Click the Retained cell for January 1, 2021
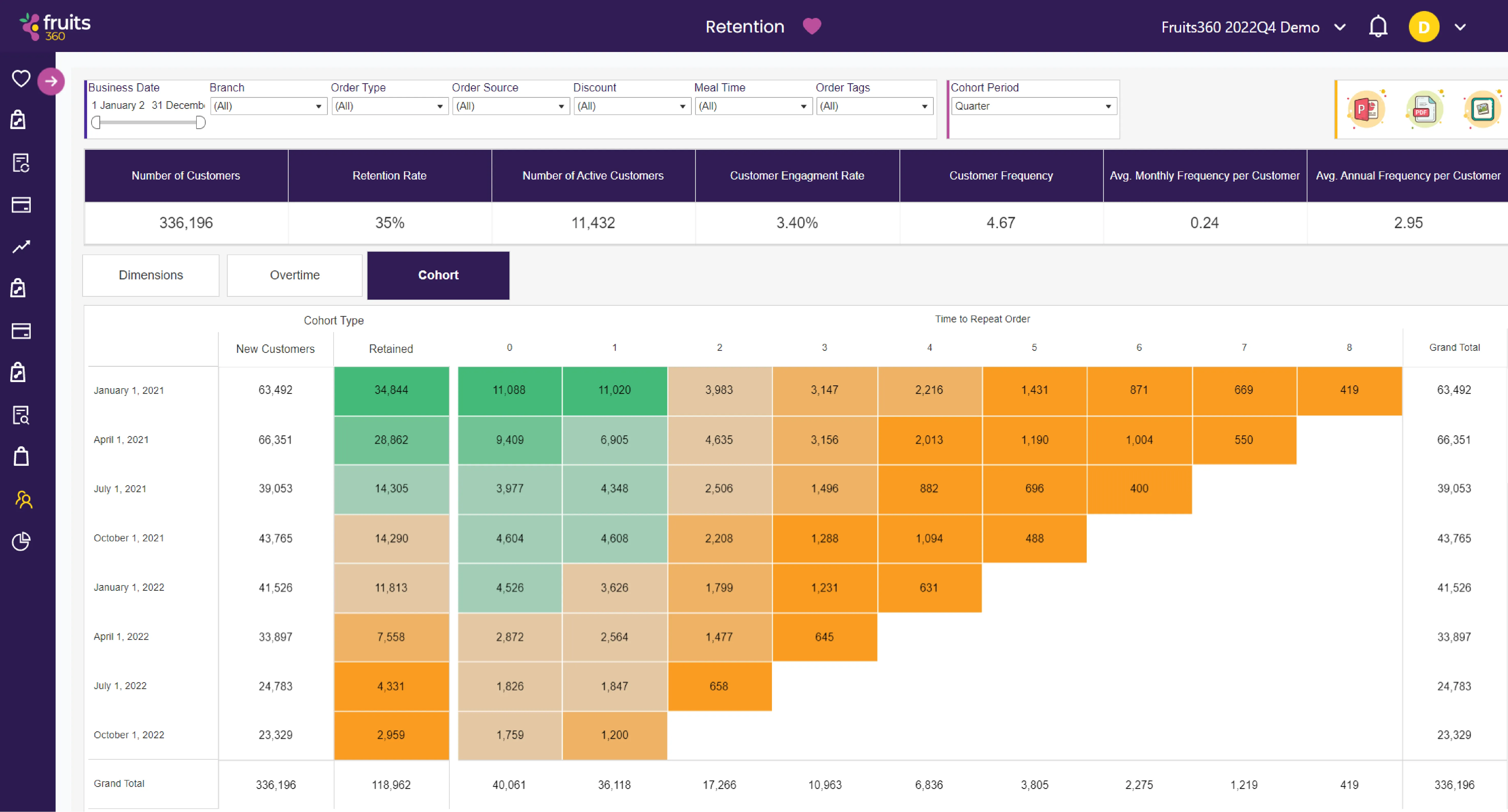Image resolution: width=1508 pixels, height=812 pixels. tap(391, 390)
